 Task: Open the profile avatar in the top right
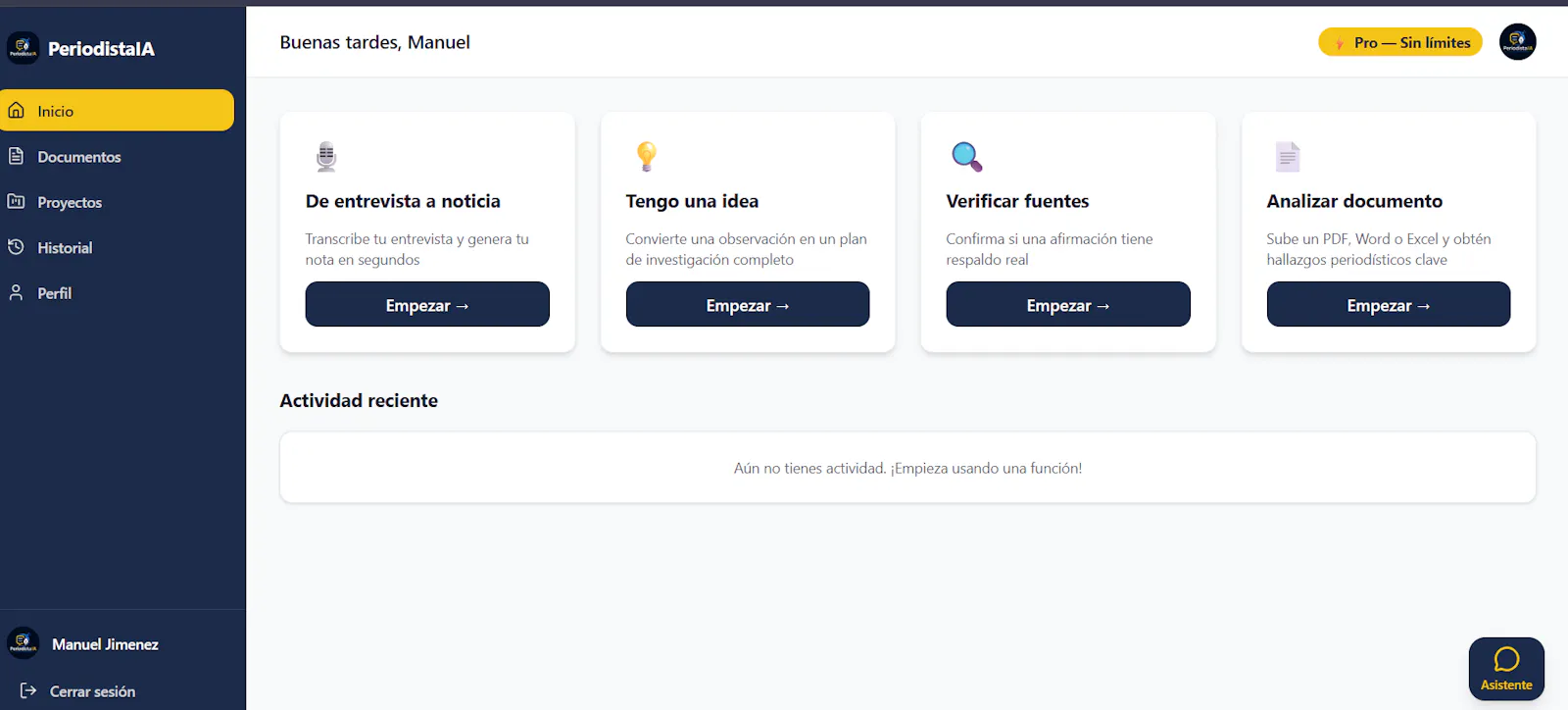pyautogui.click(x=1517, y=42)
